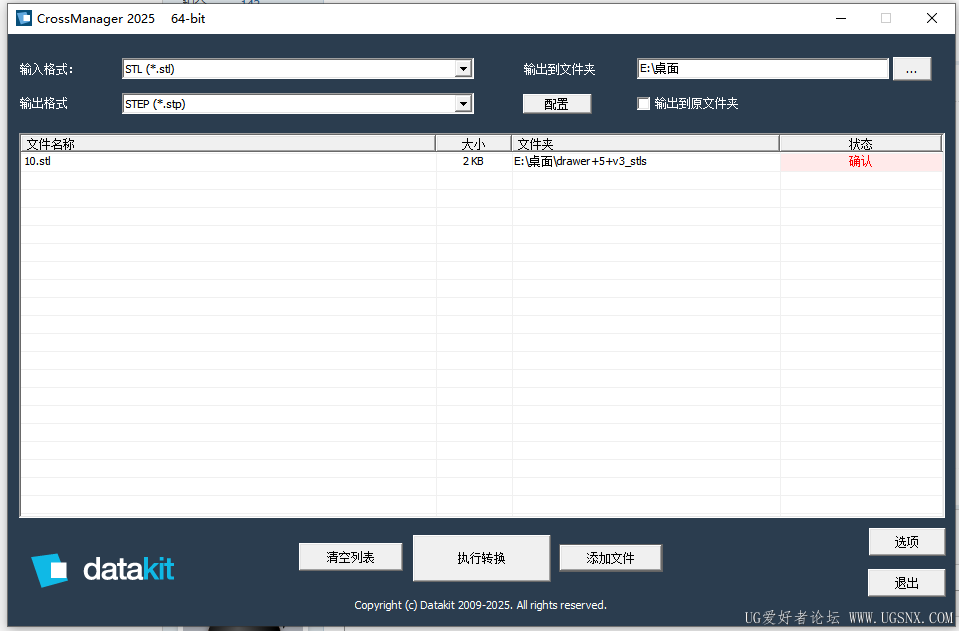Click the output folder path field E:\桌面
This screenshot has width=959, height=631.
(x=763, y=68)
